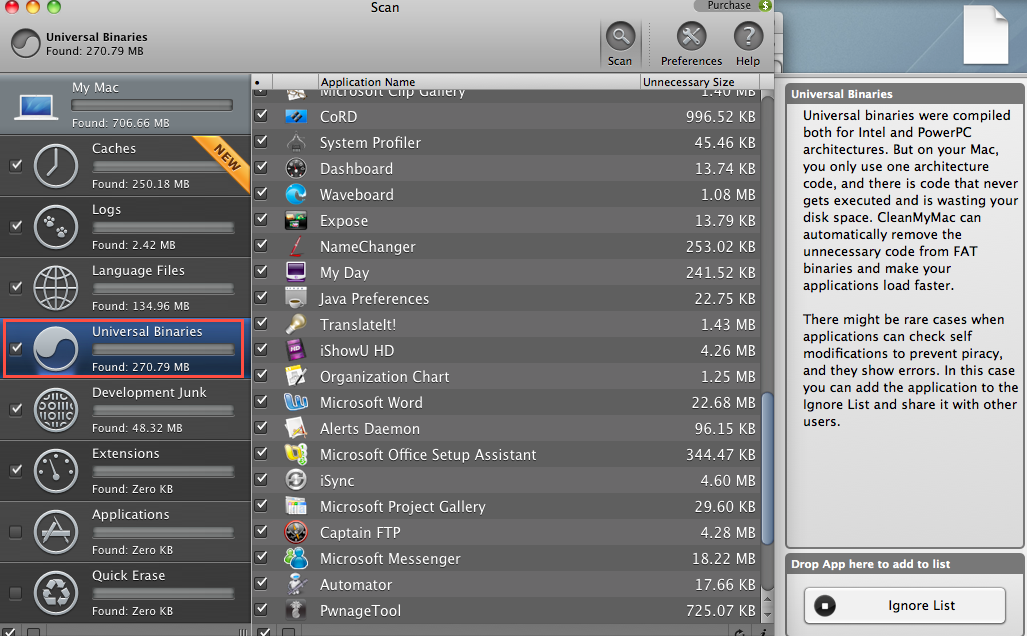This screenshot has height=636, width=1027.
Task: Click the TranslateIt! app icon
Action: [x=296, y=324]
